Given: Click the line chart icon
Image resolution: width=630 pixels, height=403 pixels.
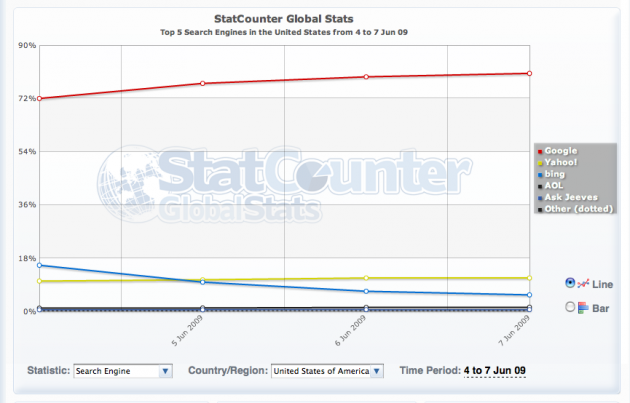Looking at the screenshot, I should tap(585, 283).
